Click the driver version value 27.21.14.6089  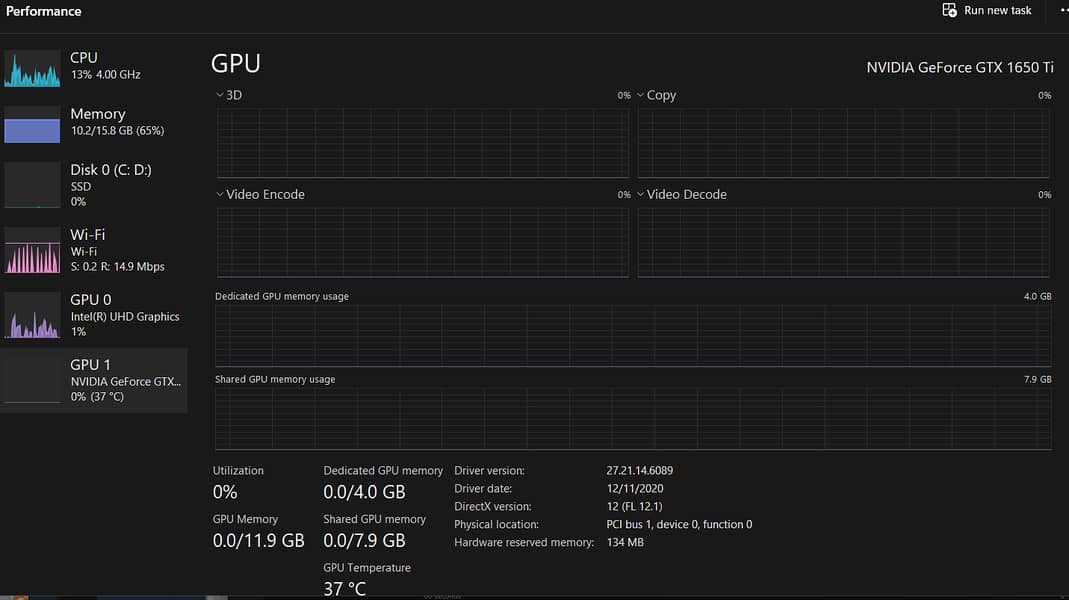(x=640, y=471)
